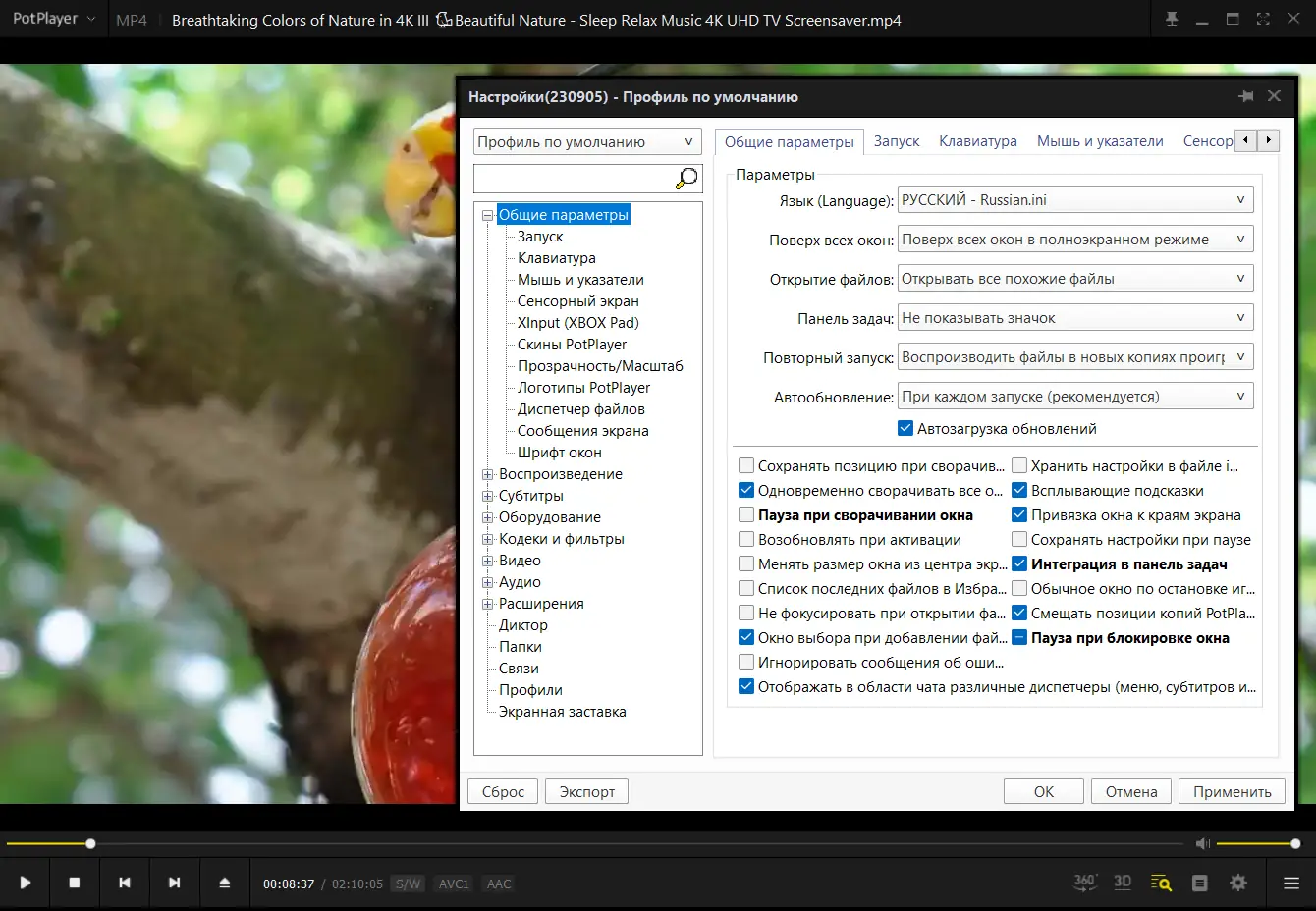Image resolution: width=1316 pixels, height=911 pixels.
Task: Open the 'Автообновление' dropdown
Action: pos(1075,396)
